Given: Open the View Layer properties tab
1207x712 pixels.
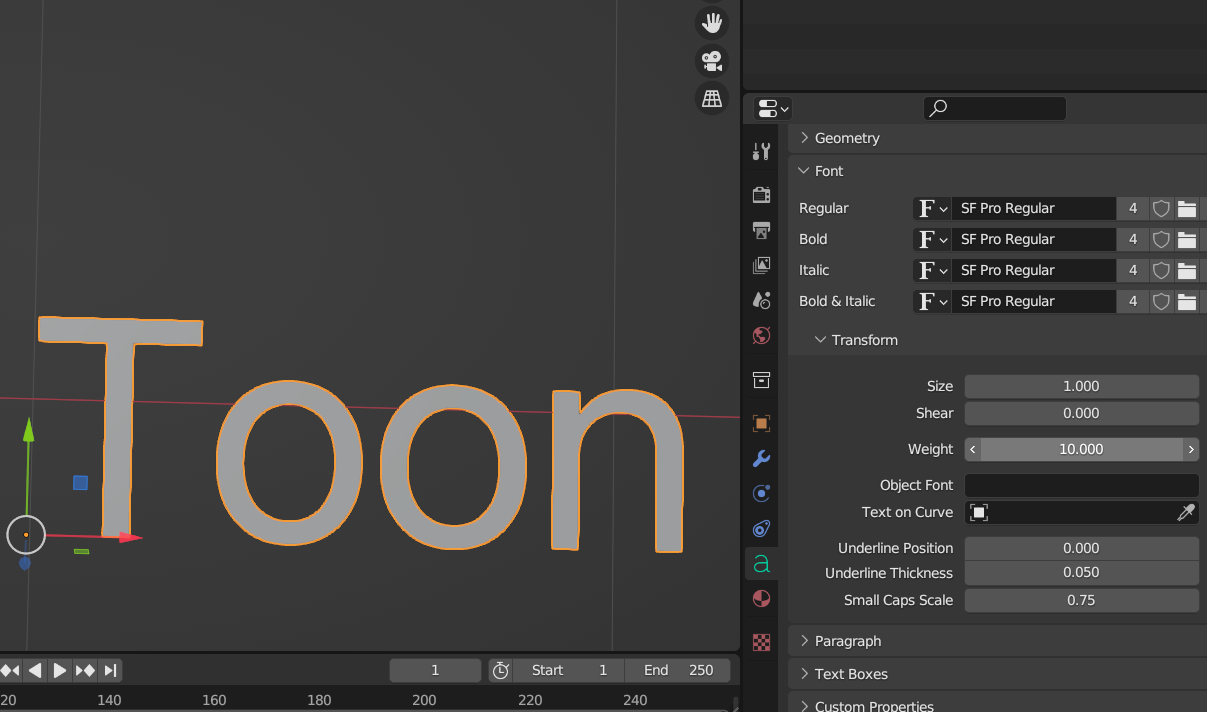Looking at the screenshot, I should tap(761, 265).
